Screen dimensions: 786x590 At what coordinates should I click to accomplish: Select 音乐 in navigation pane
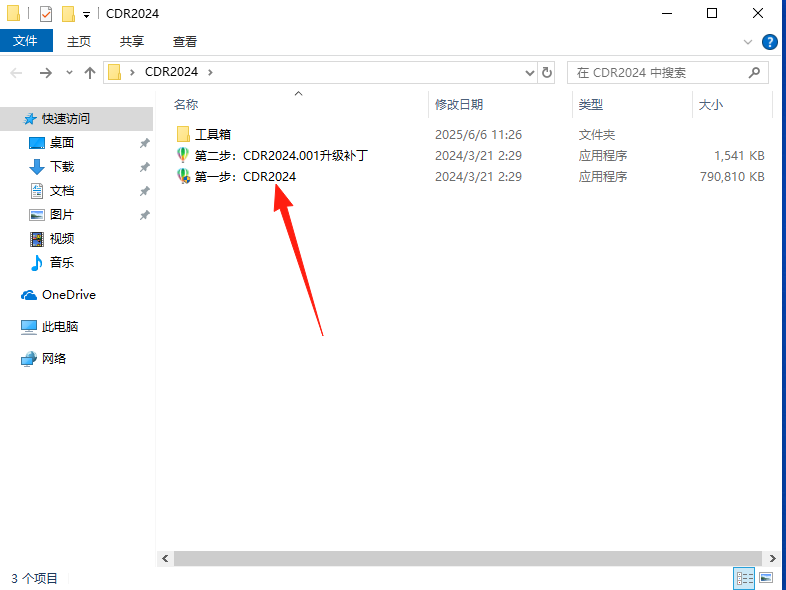coord(62,263)
